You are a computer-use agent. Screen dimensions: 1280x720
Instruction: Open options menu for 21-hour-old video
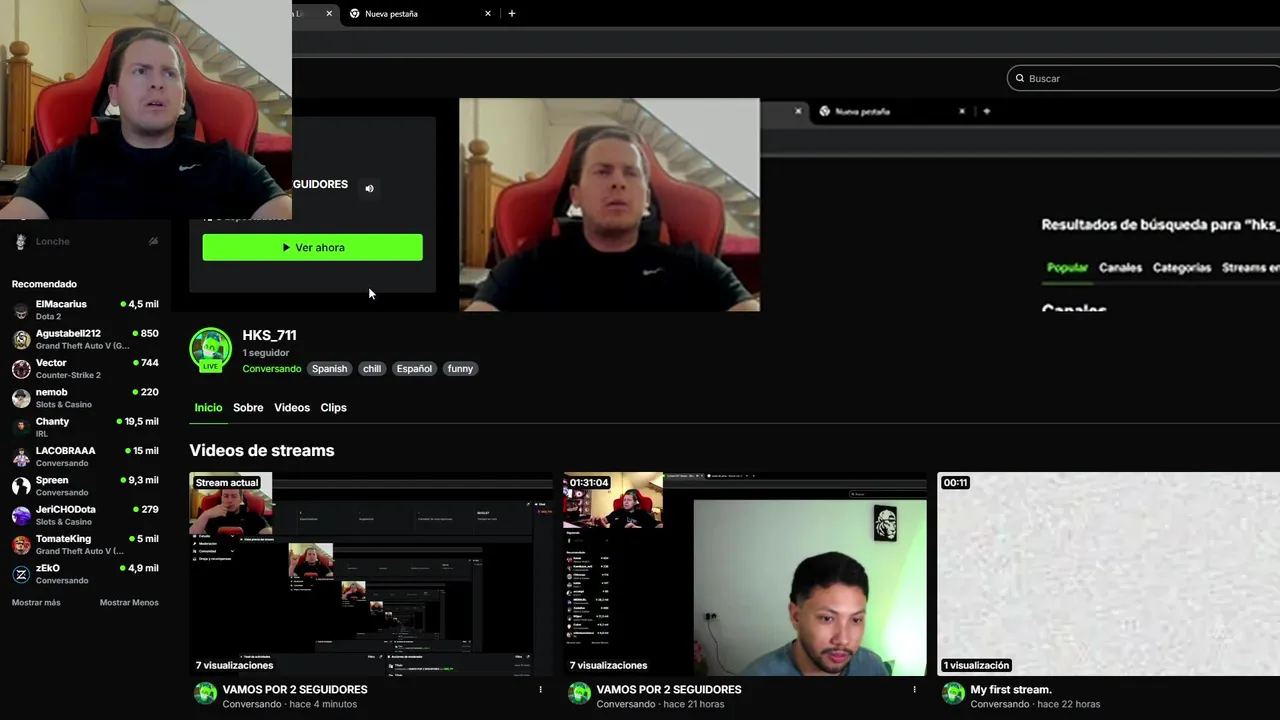[914, 689]
